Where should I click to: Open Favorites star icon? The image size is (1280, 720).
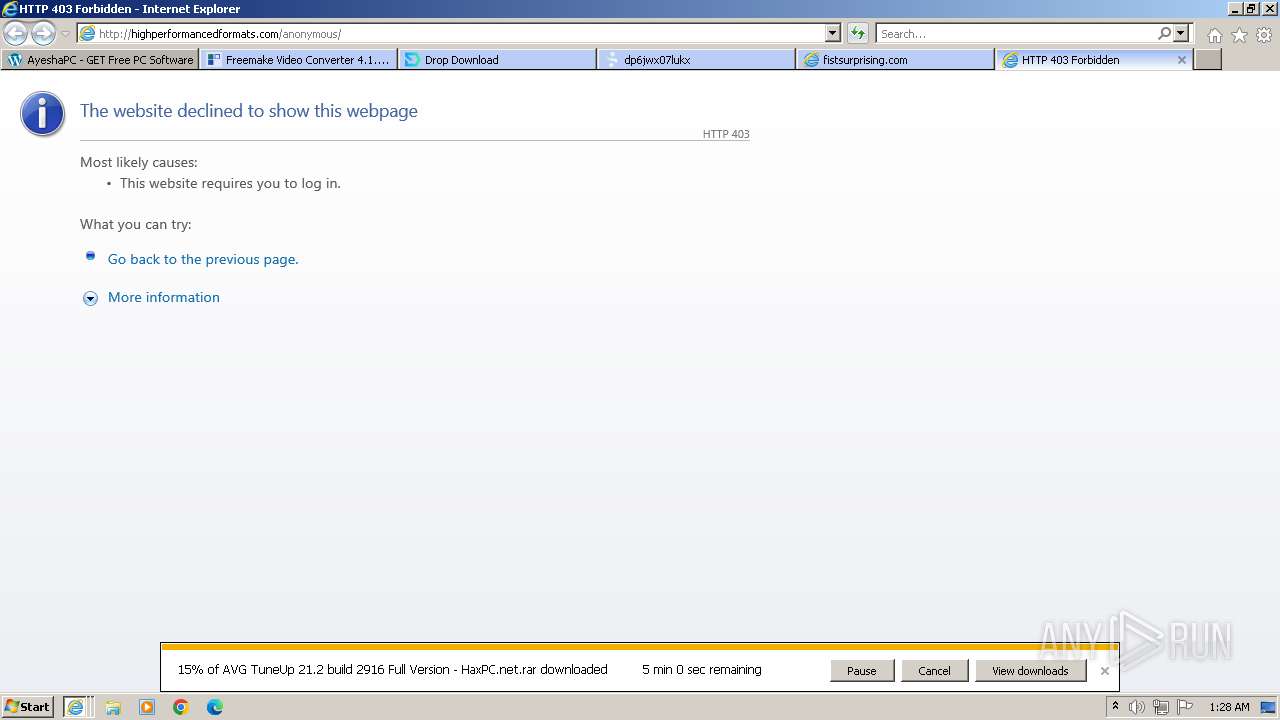[x=1239, y=35]
